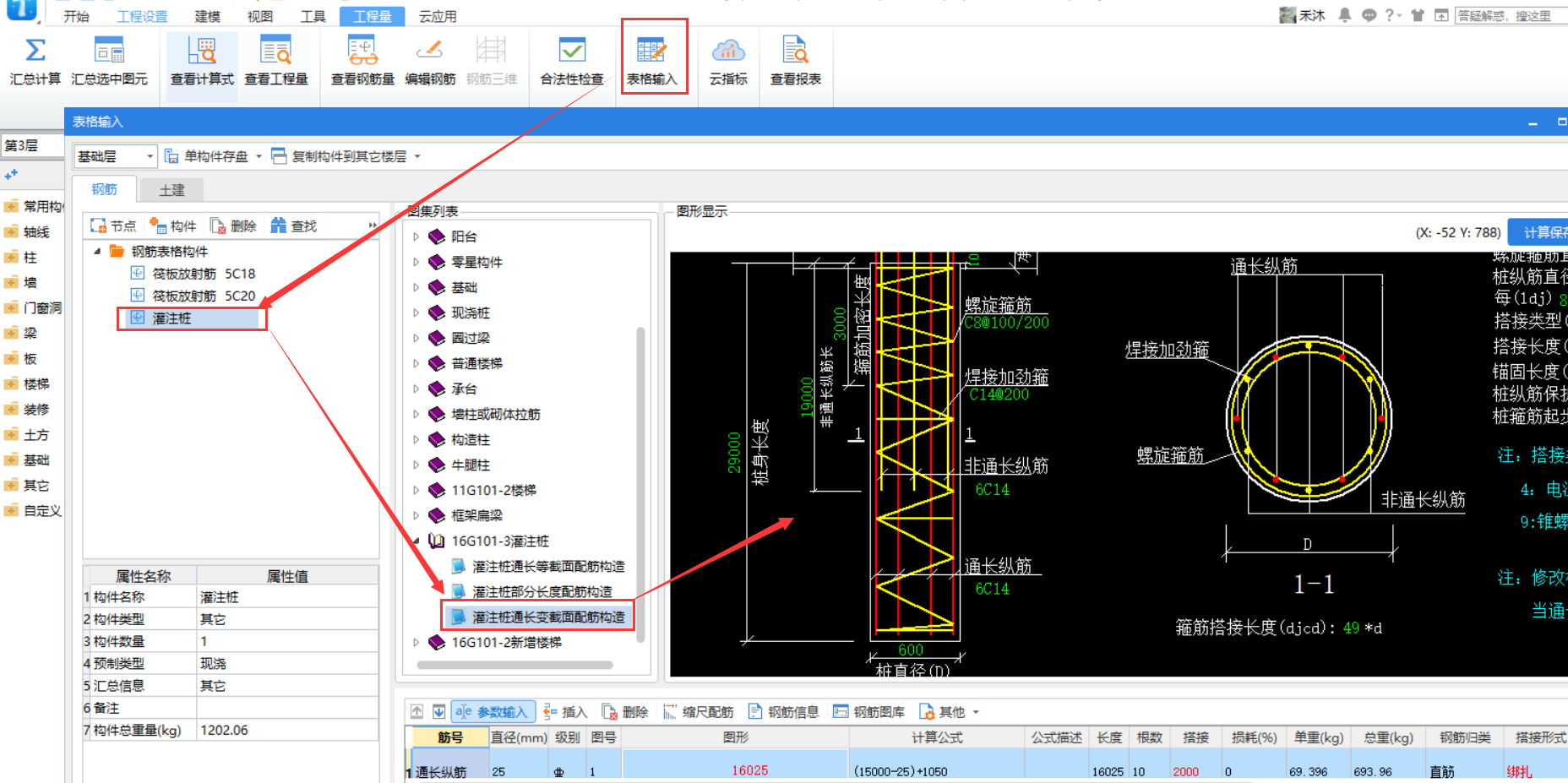
Task: Open 查看报表 icon
Action: [x=795, y=51]
